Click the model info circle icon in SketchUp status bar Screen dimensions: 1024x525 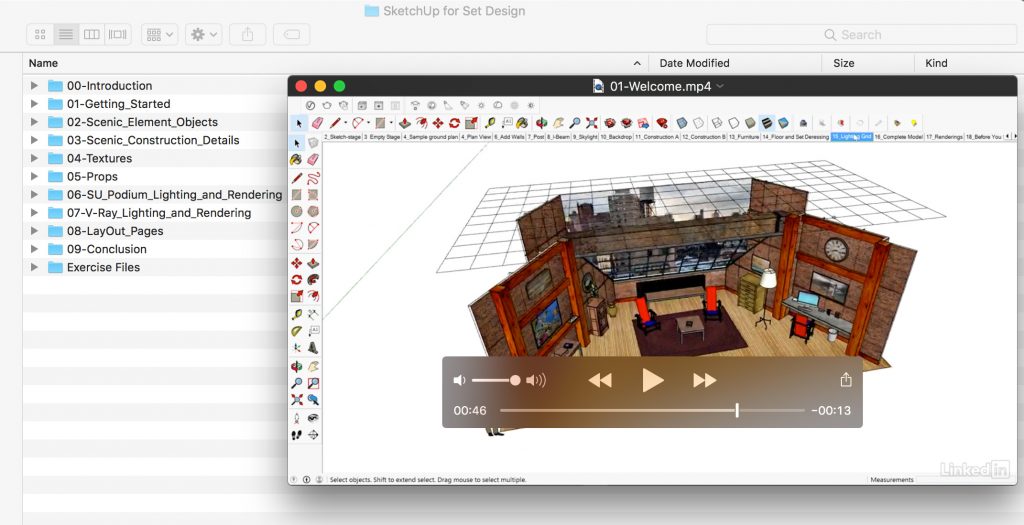pos(306,479)
